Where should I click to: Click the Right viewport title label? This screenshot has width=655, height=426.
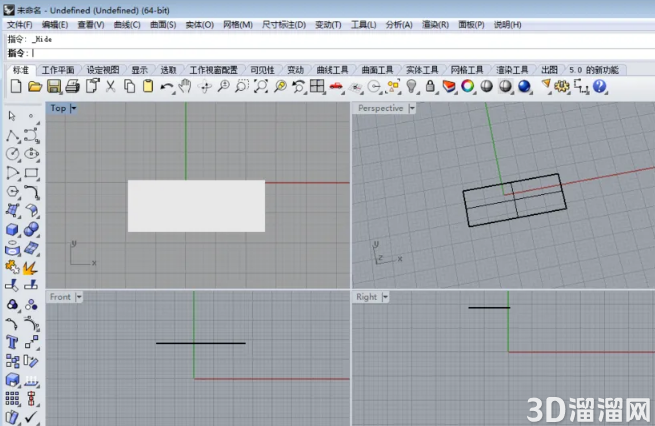[x=366, y=297]
